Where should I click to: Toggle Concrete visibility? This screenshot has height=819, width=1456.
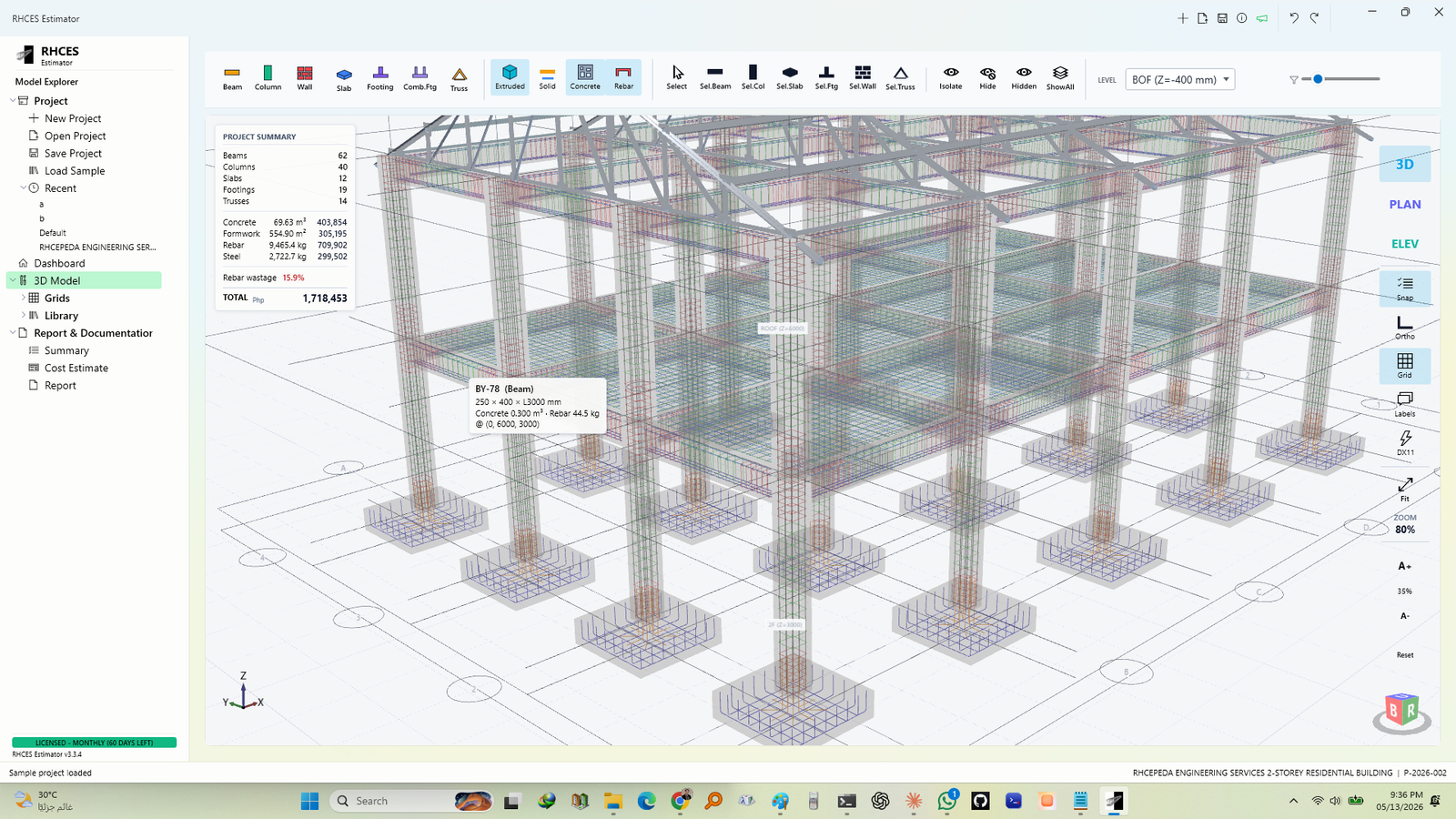tap(585, 78)
